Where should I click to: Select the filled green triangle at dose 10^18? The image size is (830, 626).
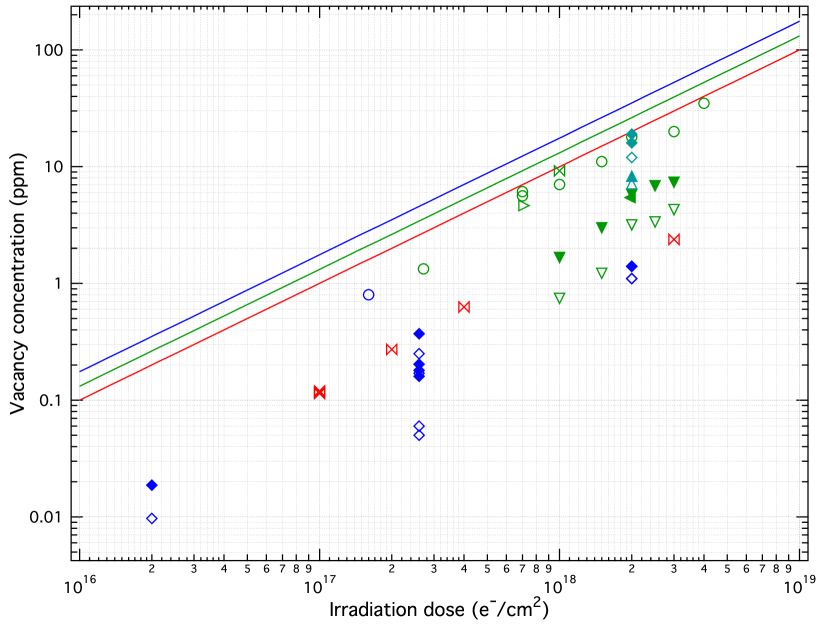[560, 258]
